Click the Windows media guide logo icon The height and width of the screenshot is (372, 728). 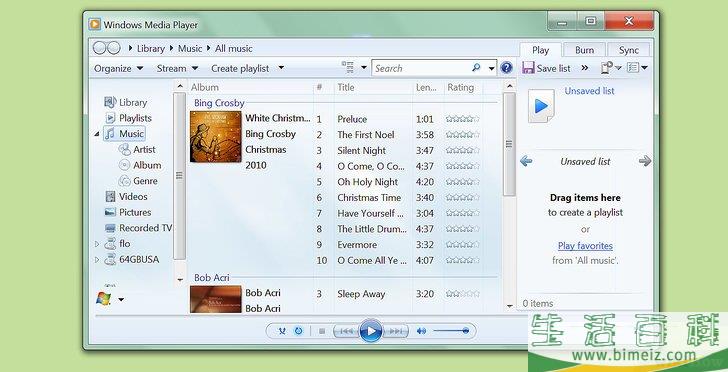coord(104,299)
